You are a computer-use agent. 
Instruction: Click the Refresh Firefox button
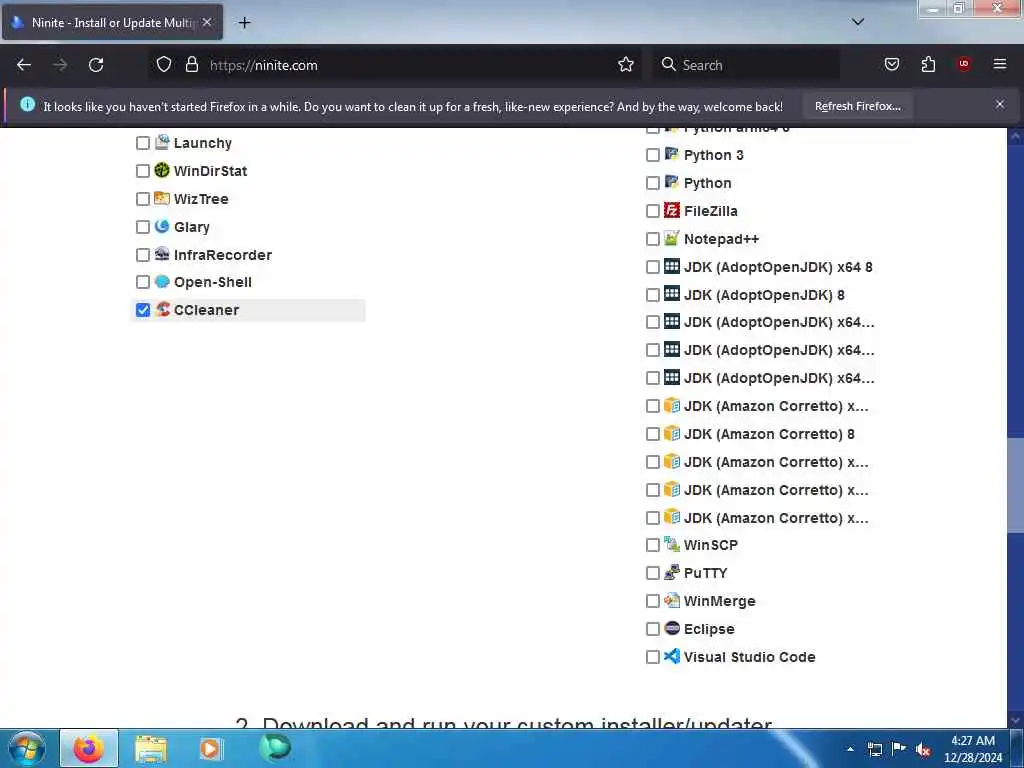click(x=857, y=106)
